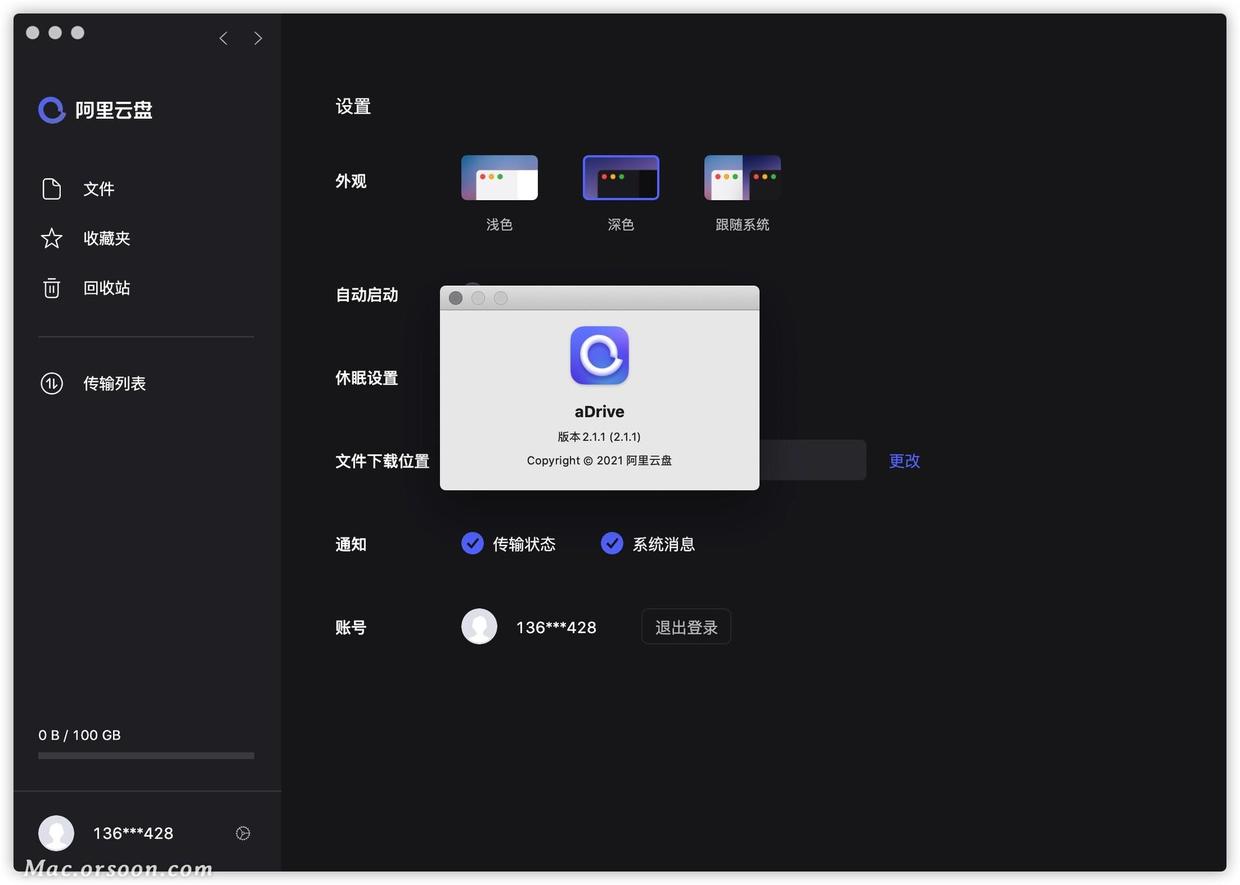Image resolution: width=1240 pixels, height=885 pixels.
Task: Open the 收藏夹 favorites star icon
Action: [52, 238]
